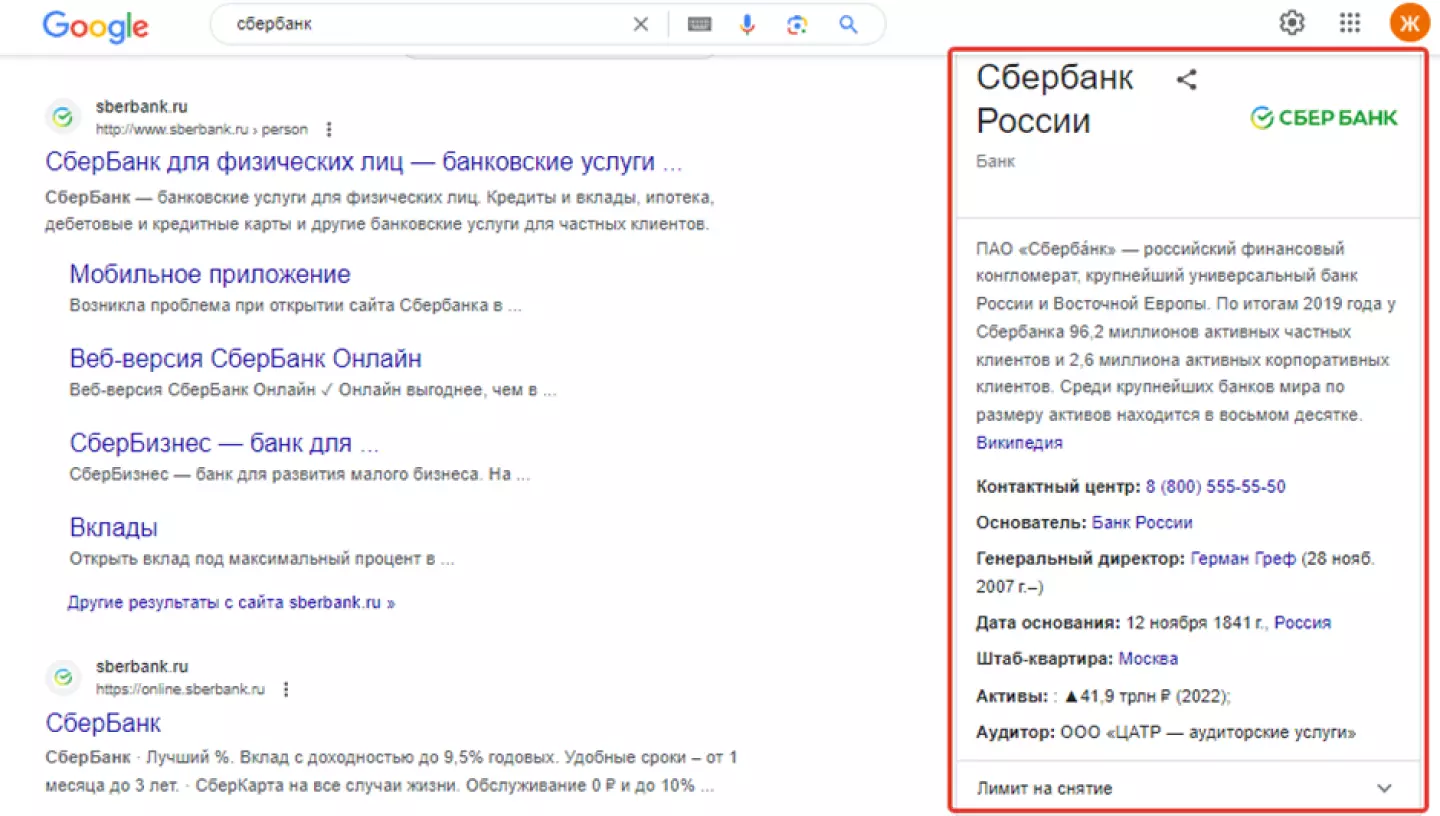The image size is (1440, 816).
Task: Open the Википедия source link
Action: coord(1019,442)
